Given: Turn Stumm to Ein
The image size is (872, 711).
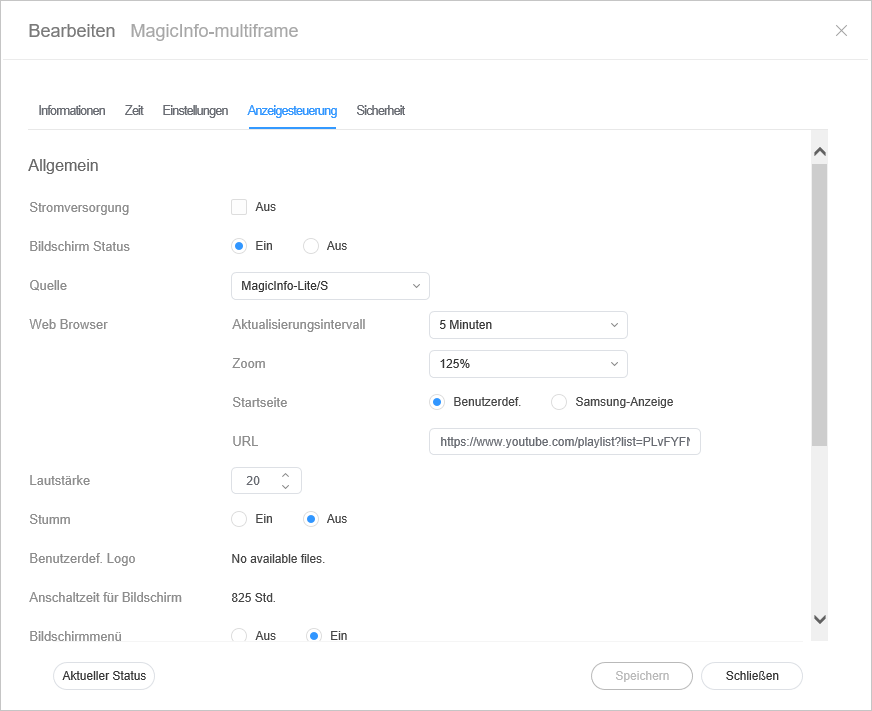Looking at the screenshot, I should coord(239,519).
